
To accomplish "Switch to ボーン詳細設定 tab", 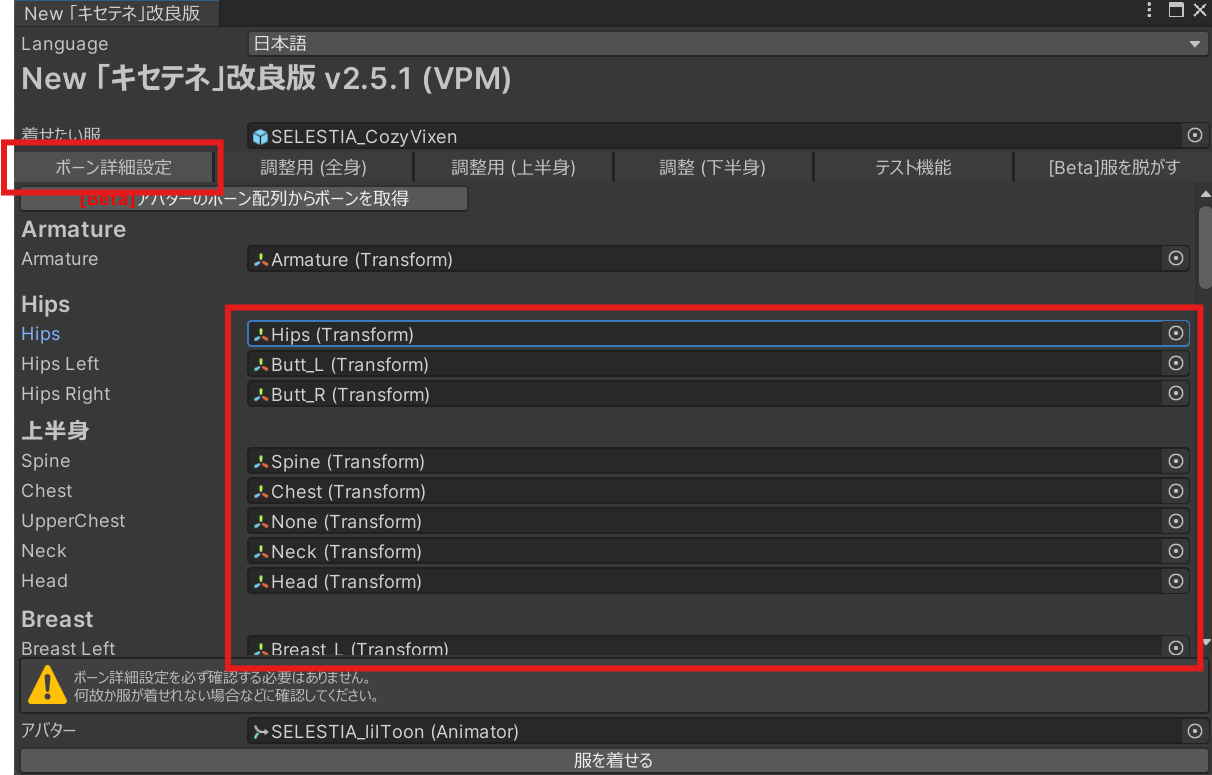I will (x=115, y=167).
